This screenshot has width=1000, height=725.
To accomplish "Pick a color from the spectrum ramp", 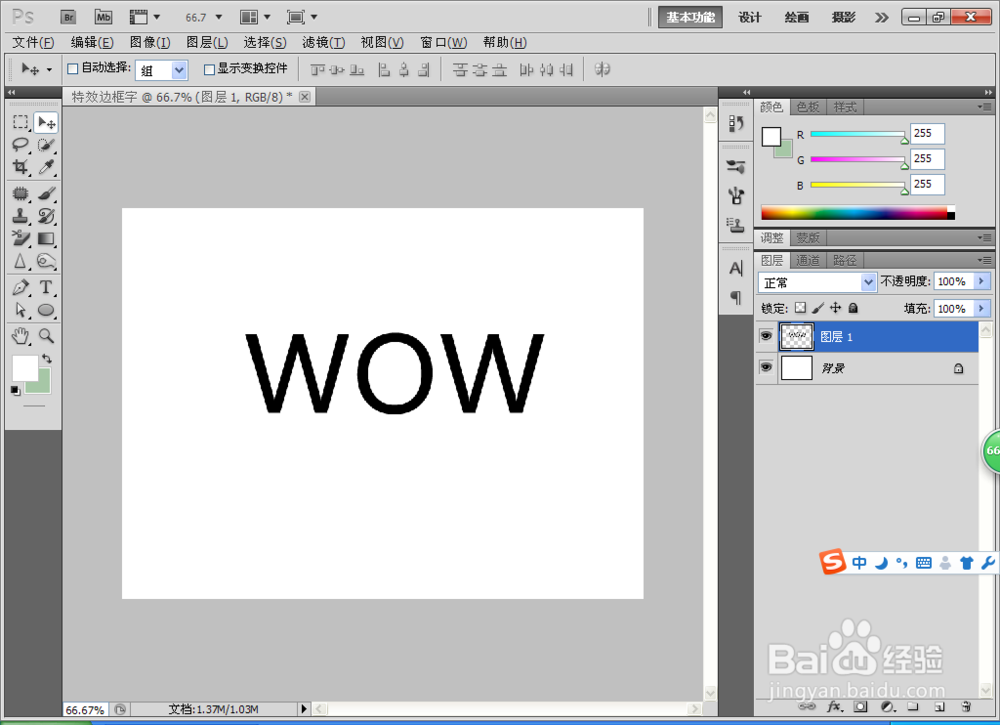I will click(858, 213).
